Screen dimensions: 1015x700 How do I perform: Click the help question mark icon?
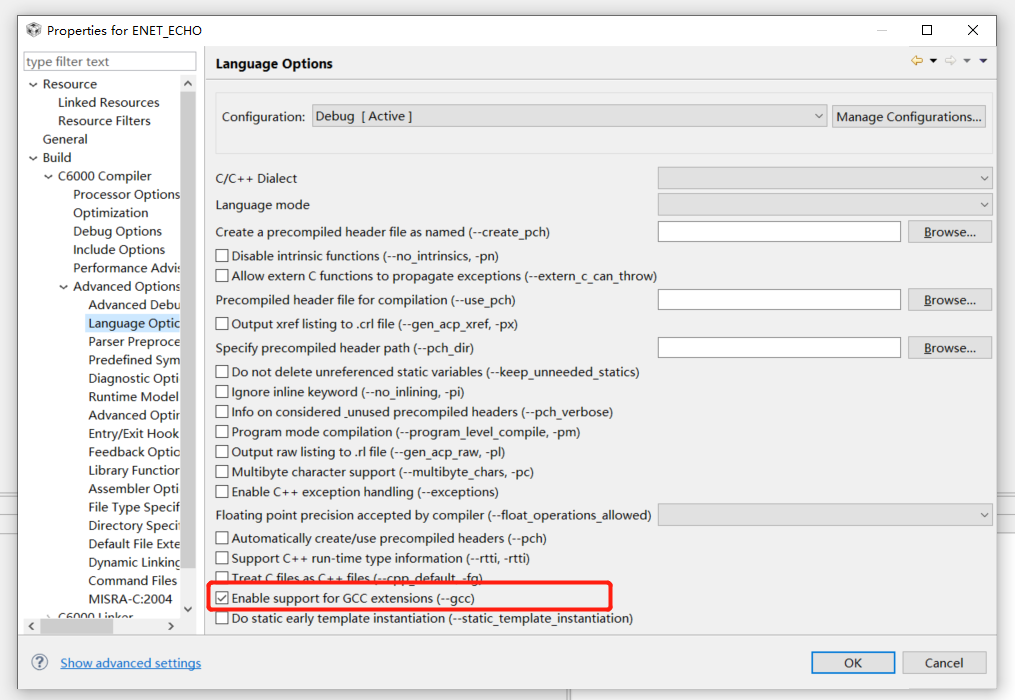[38, 662]
